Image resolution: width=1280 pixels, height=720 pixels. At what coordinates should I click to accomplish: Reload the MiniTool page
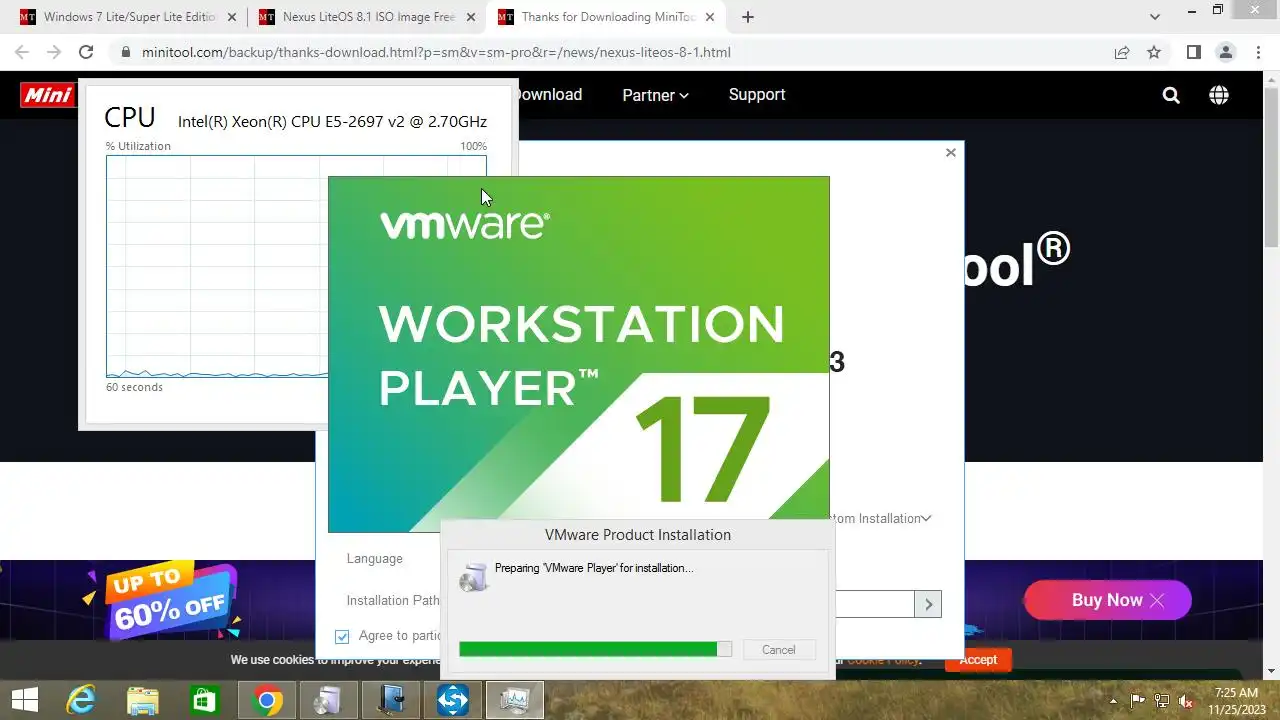tap(86, 52)
